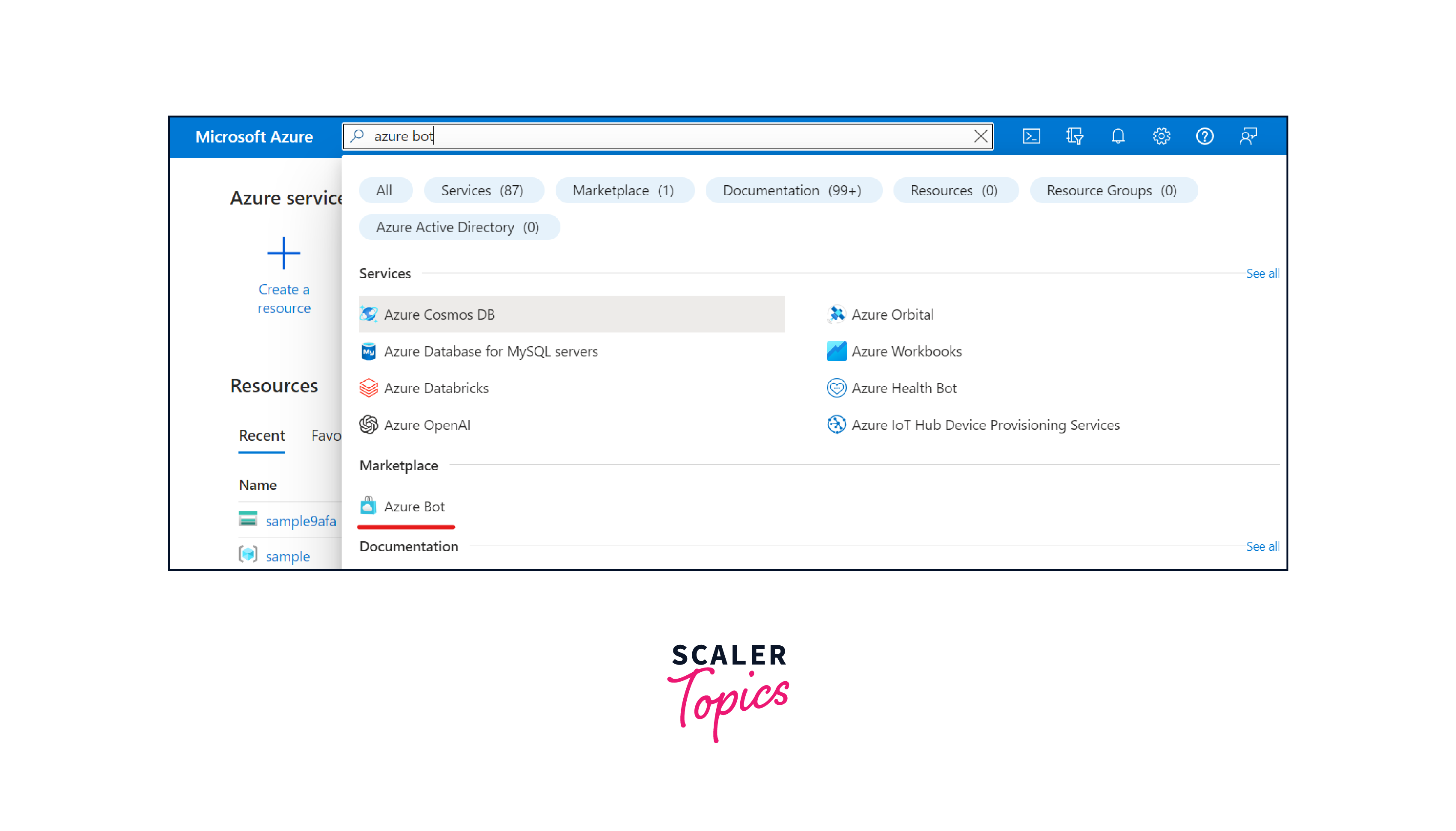Filter results by Marketplace (1)
1456x831 pixels.
[623, 190]
